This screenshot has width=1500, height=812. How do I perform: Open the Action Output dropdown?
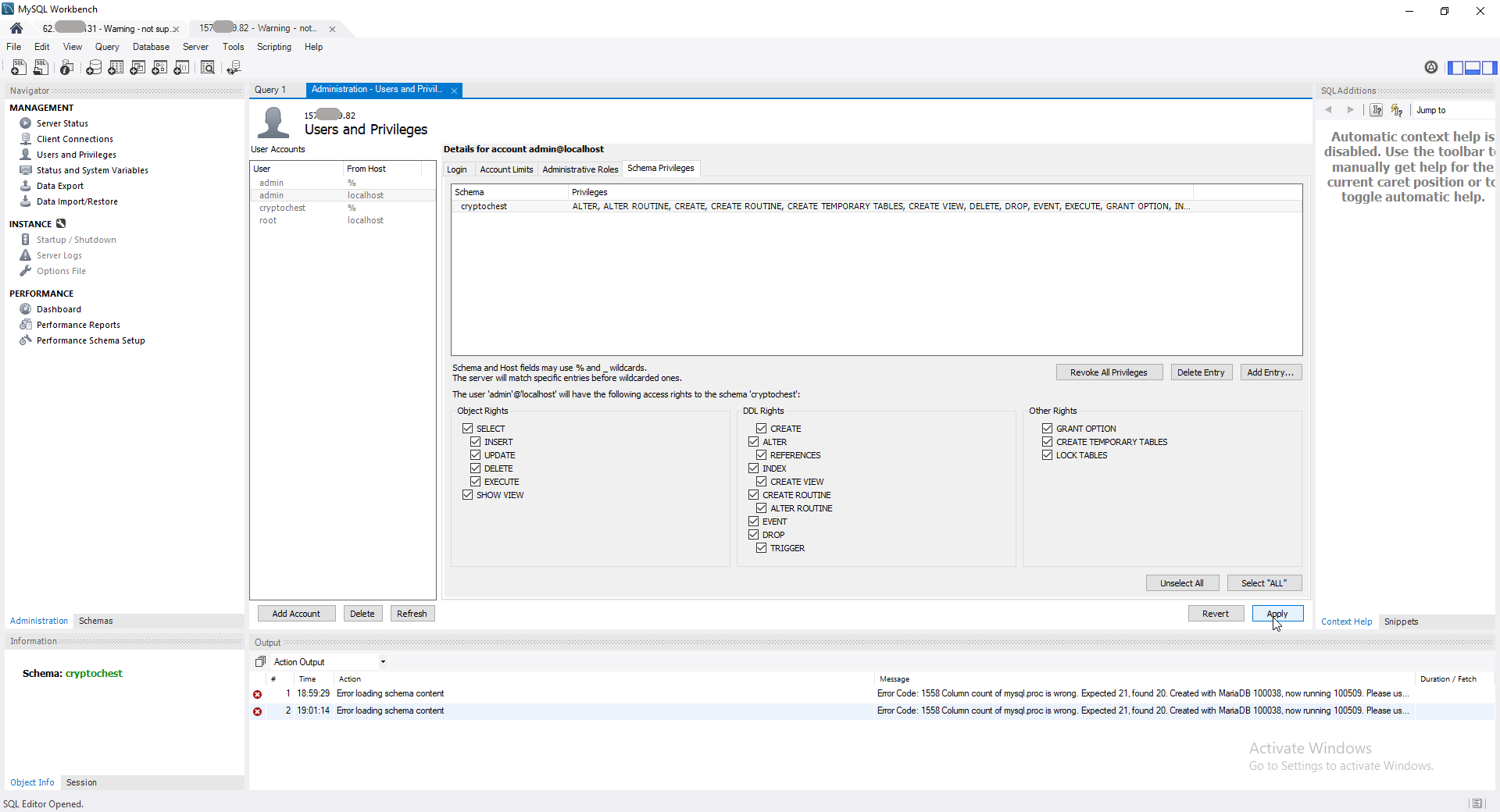click(383, 662)
